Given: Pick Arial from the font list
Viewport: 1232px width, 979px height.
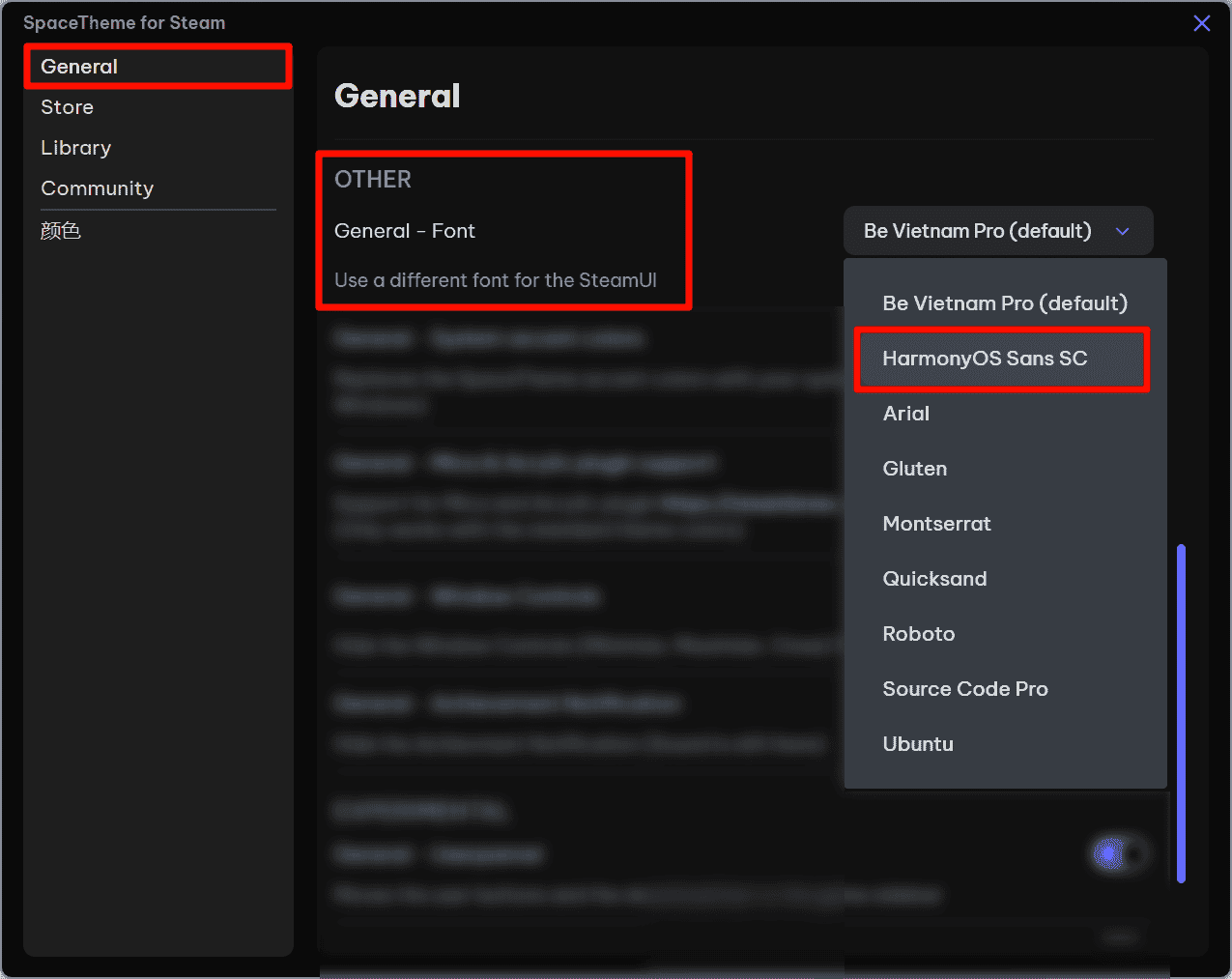Looking at the screenshot, I should click(x=906, y=414).
